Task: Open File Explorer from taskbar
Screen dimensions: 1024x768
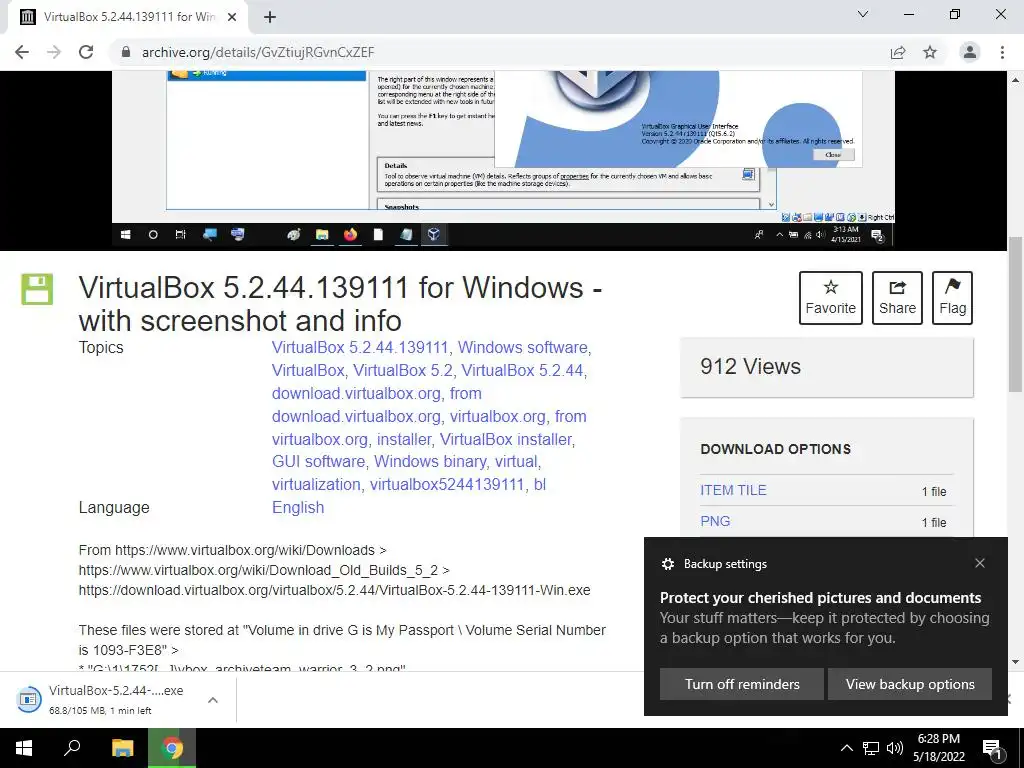Action: (x=122, y=748)
